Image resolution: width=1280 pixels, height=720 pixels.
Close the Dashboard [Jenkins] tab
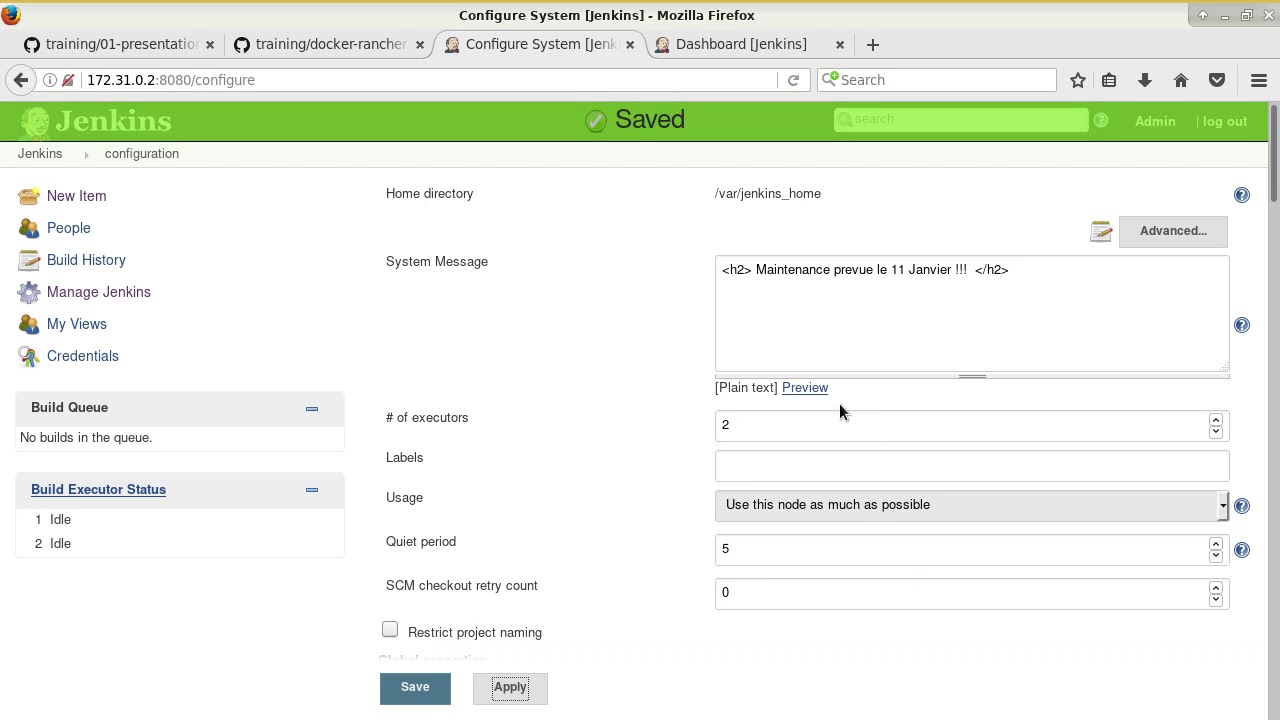[x=840, y=44]
